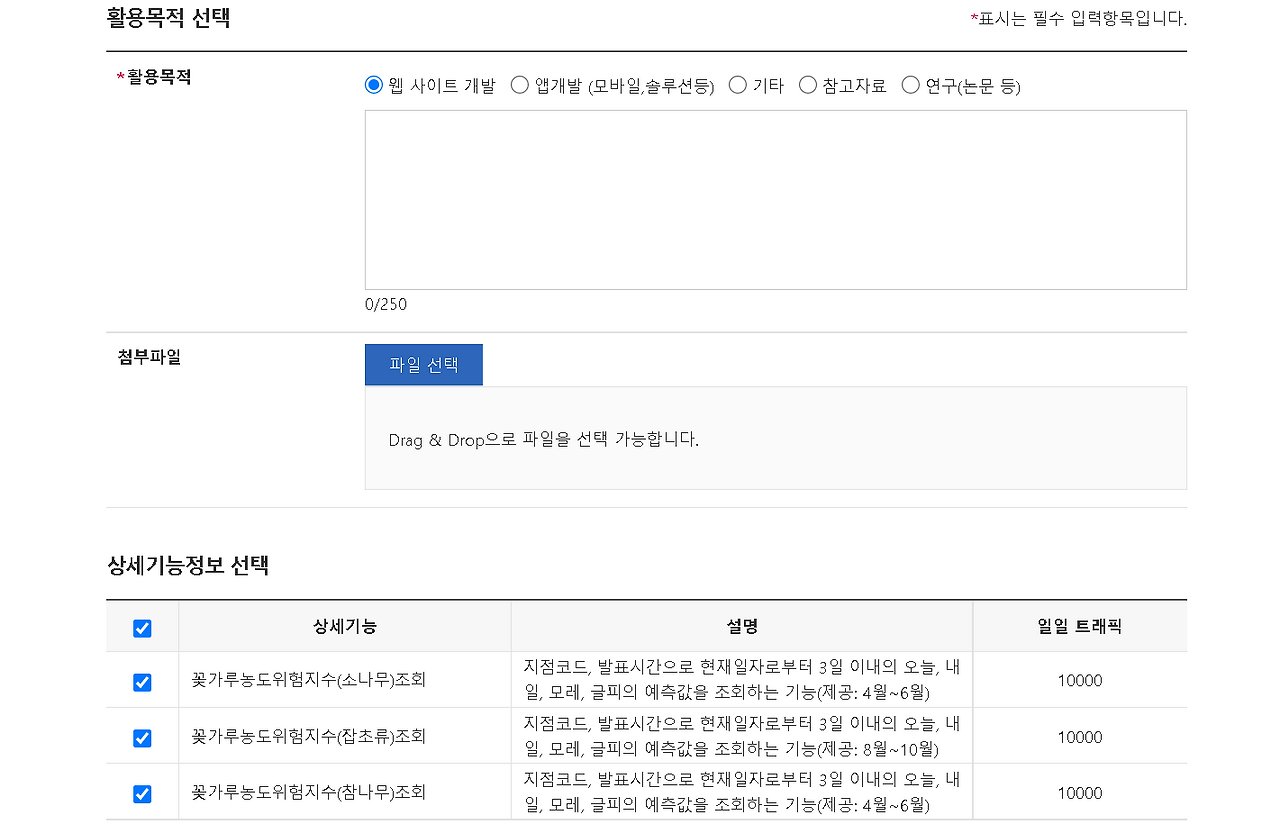Screen dimensions: 1280x824
Task: Click the 상세기능 column header
Action: (344, 628)
